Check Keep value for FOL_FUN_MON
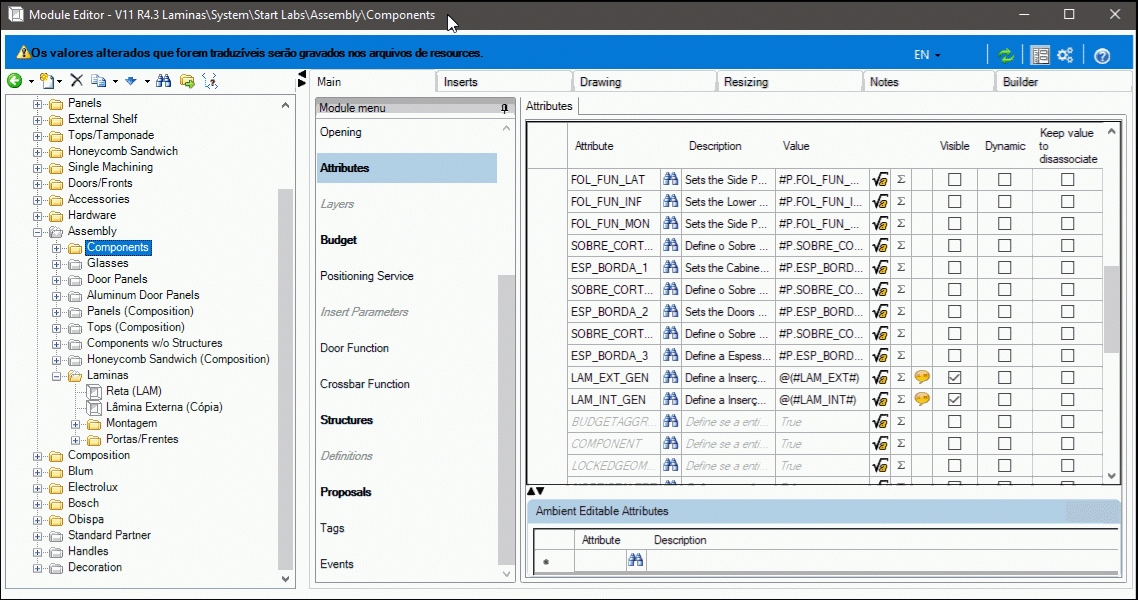The width and height of the screenshot is (1138, 600). tap(1068, 223)
